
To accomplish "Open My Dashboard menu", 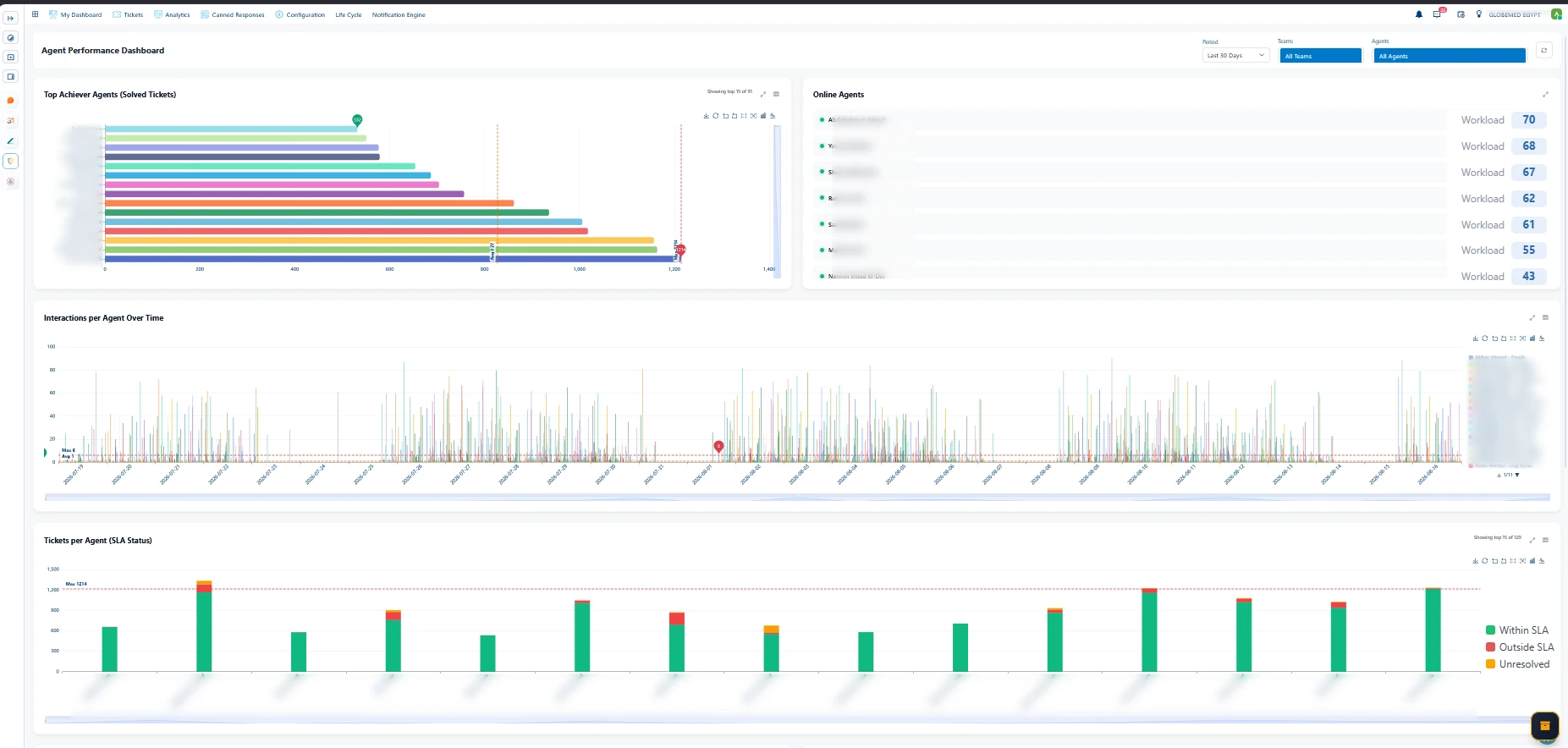I will click(x=75, y=14).
